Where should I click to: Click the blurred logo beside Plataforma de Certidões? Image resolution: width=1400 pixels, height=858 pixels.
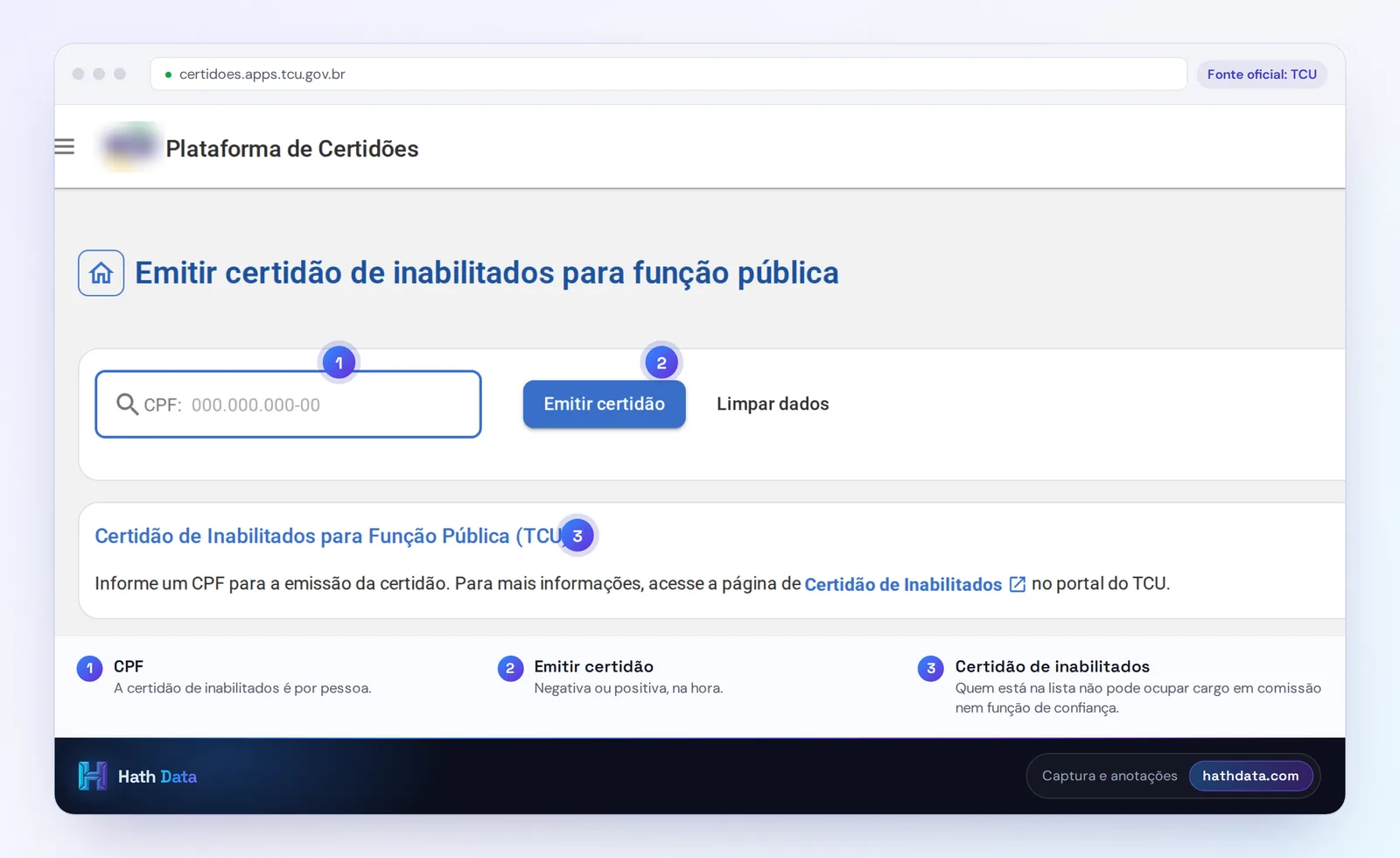coord(129,147)
